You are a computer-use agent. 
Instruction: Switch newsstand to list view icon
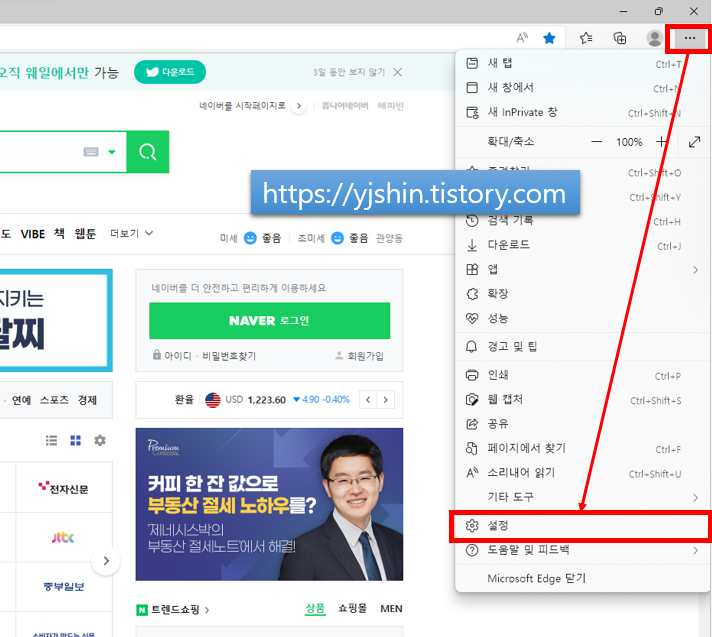pyautogui.click(x=51, y=440)
